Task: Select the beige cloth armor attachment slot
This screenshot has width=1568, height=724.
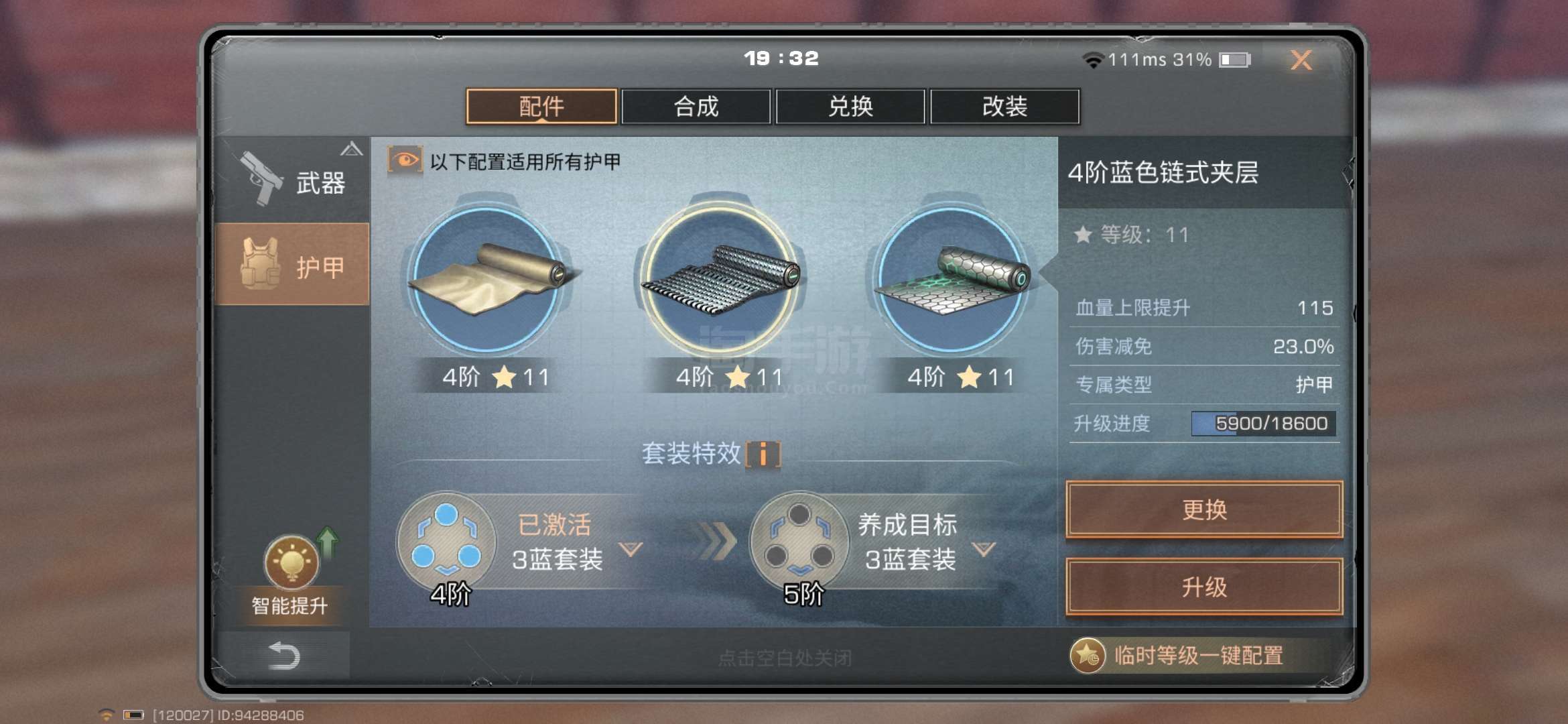Action: [487, 278]
